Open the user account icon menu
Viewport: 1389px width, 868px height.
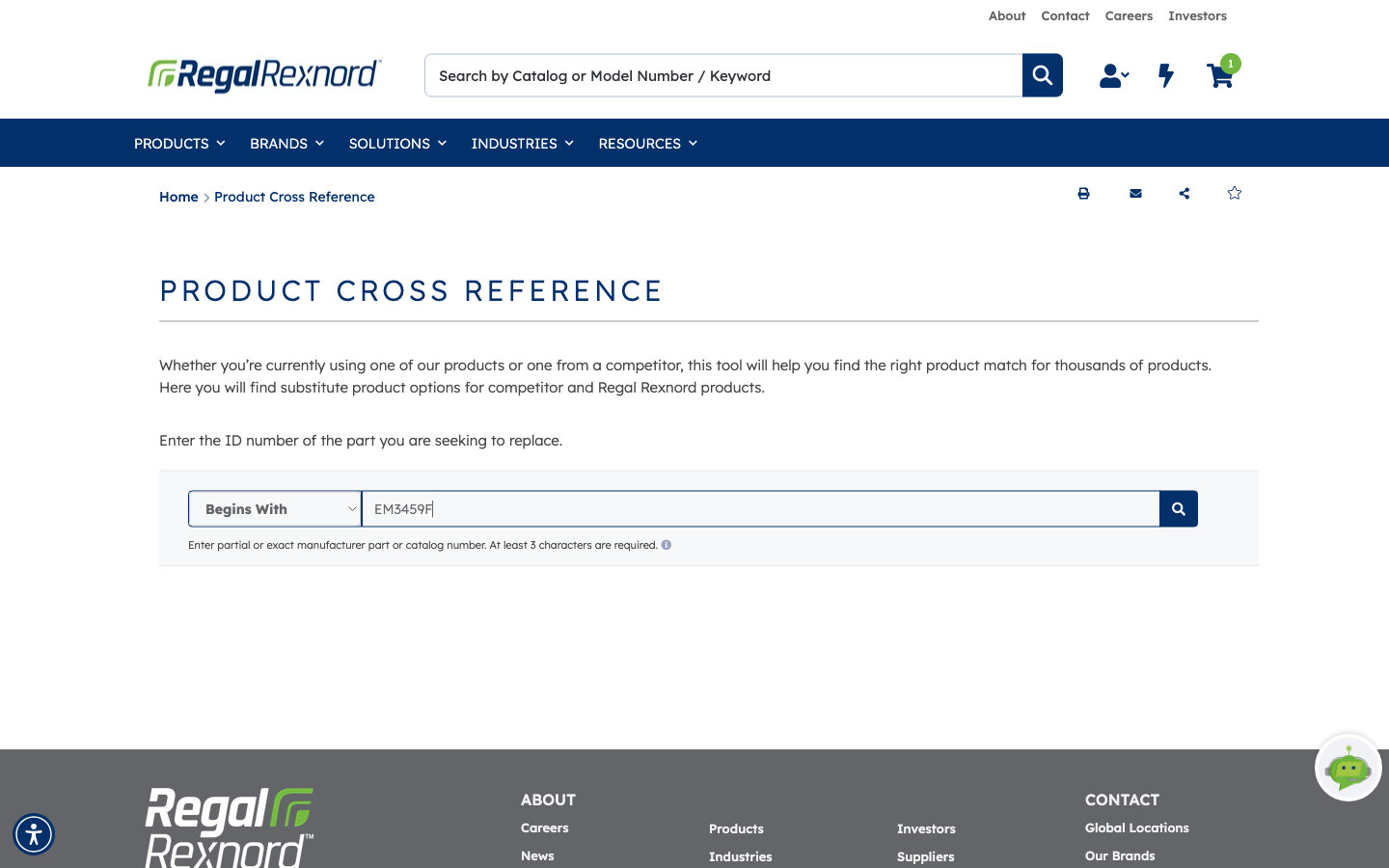tap(1114, 75)
